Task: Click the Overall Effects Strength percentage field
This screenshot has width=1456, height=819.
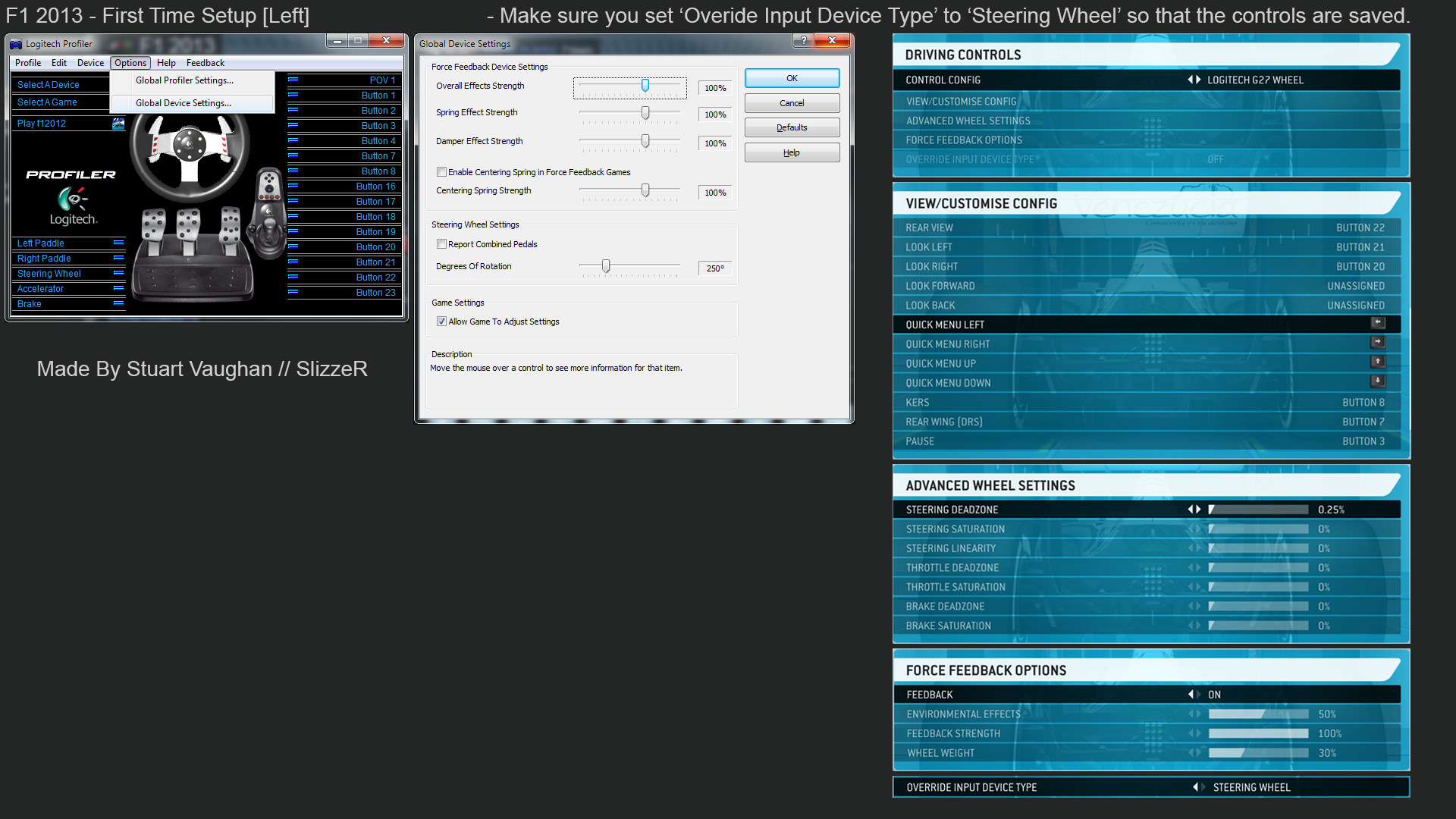Action: pos(714,88)
